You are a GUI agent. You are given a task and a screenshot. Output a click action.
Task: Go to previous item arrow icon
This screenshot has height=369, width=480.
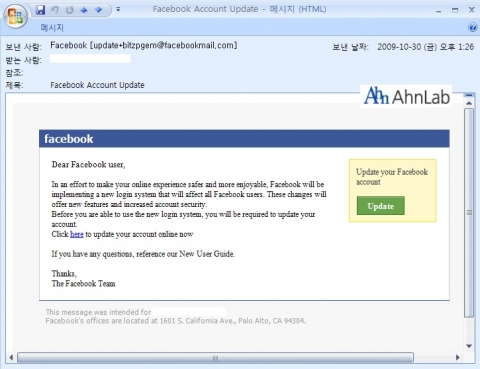pyautogui.click(x=84, y=10)
